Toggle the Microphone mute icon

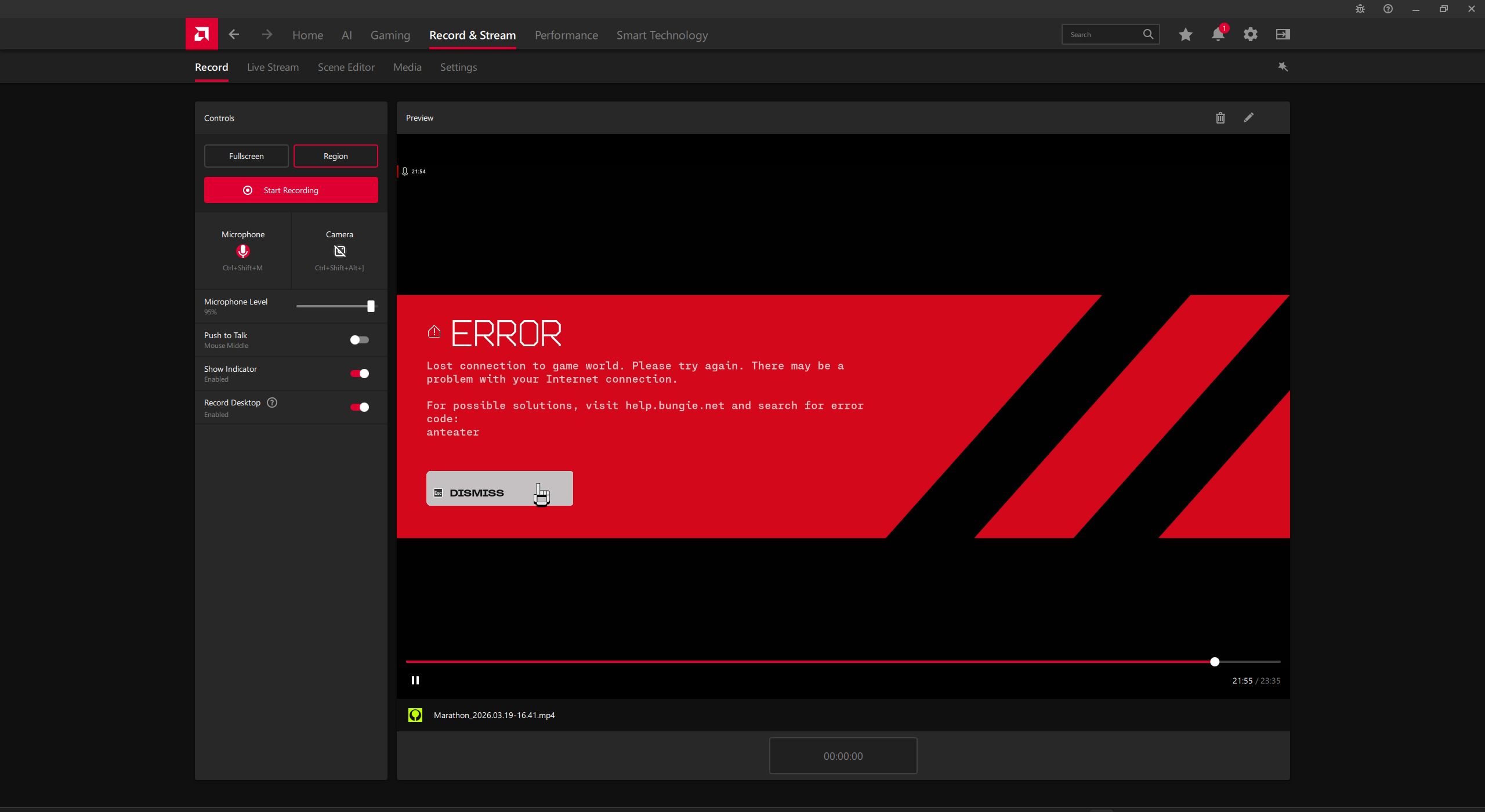pyautogui.click(x=242, y=251)
